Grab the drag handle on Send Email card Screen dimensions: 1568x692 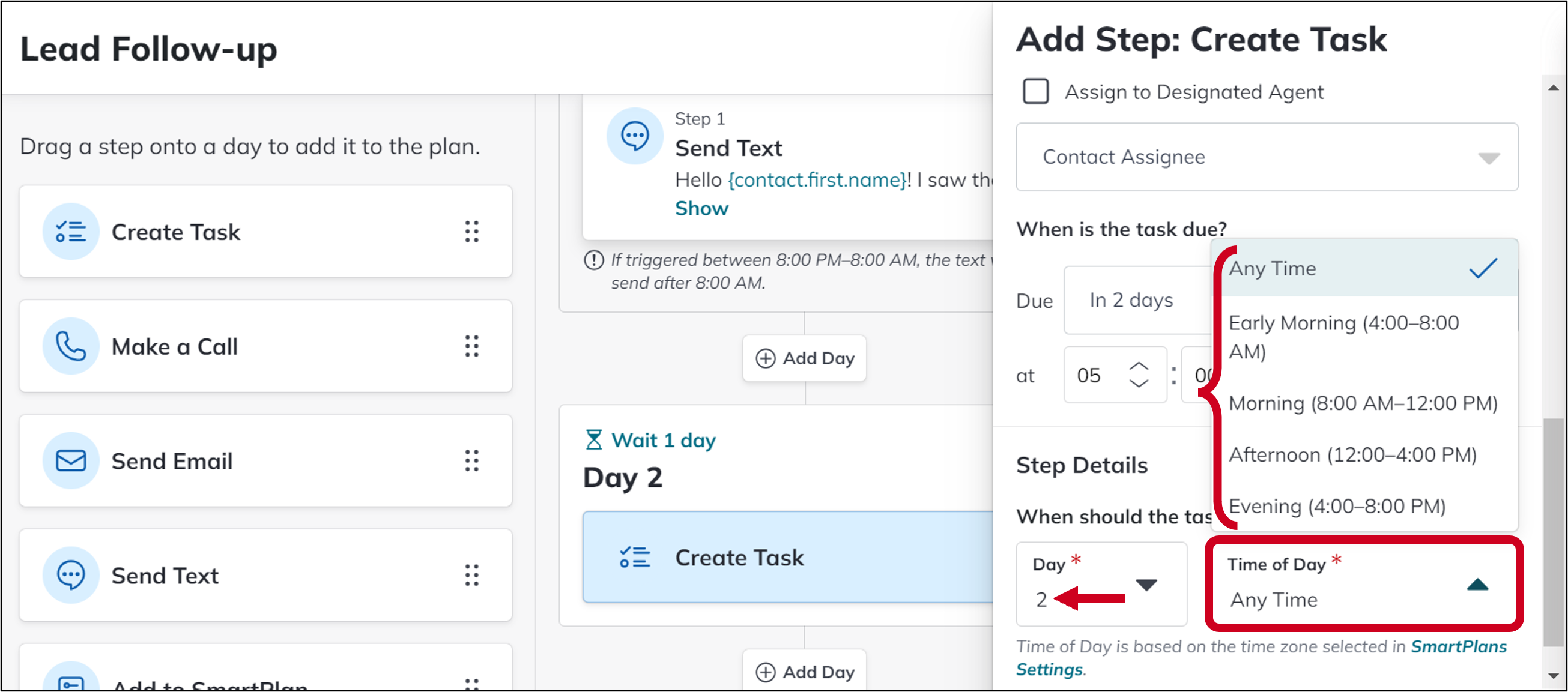tap(472, 460)
